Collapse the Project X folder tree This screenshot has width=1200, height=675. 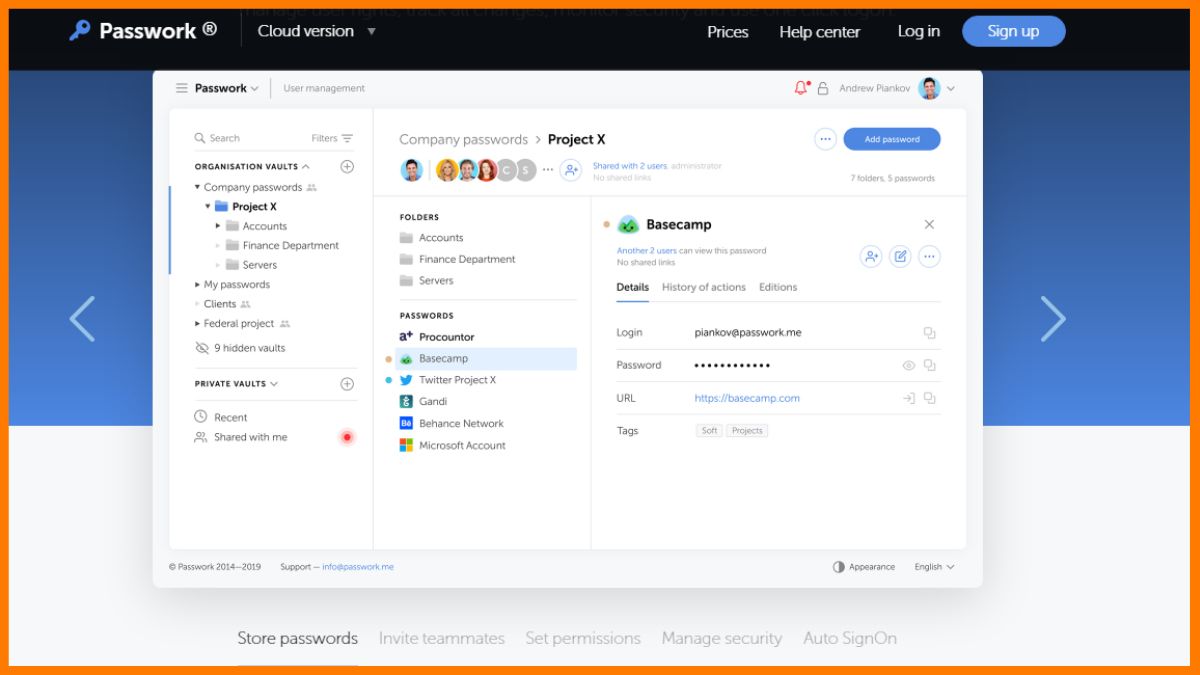[x=208, y=207]
